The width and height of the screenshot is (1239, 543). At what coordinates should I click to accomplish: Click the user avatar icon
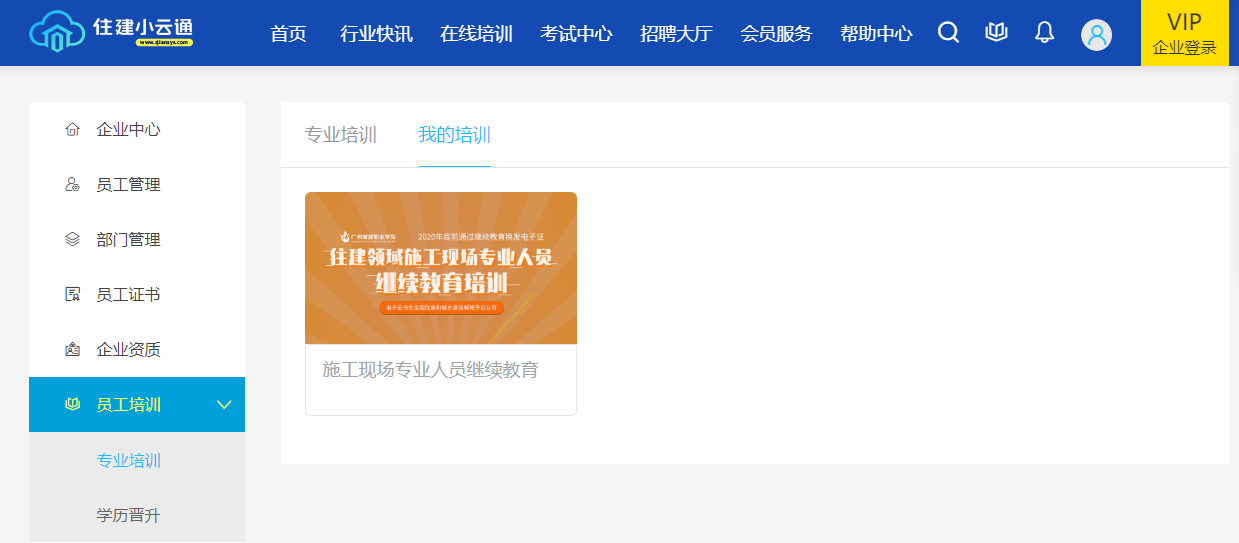point(1096,35)
